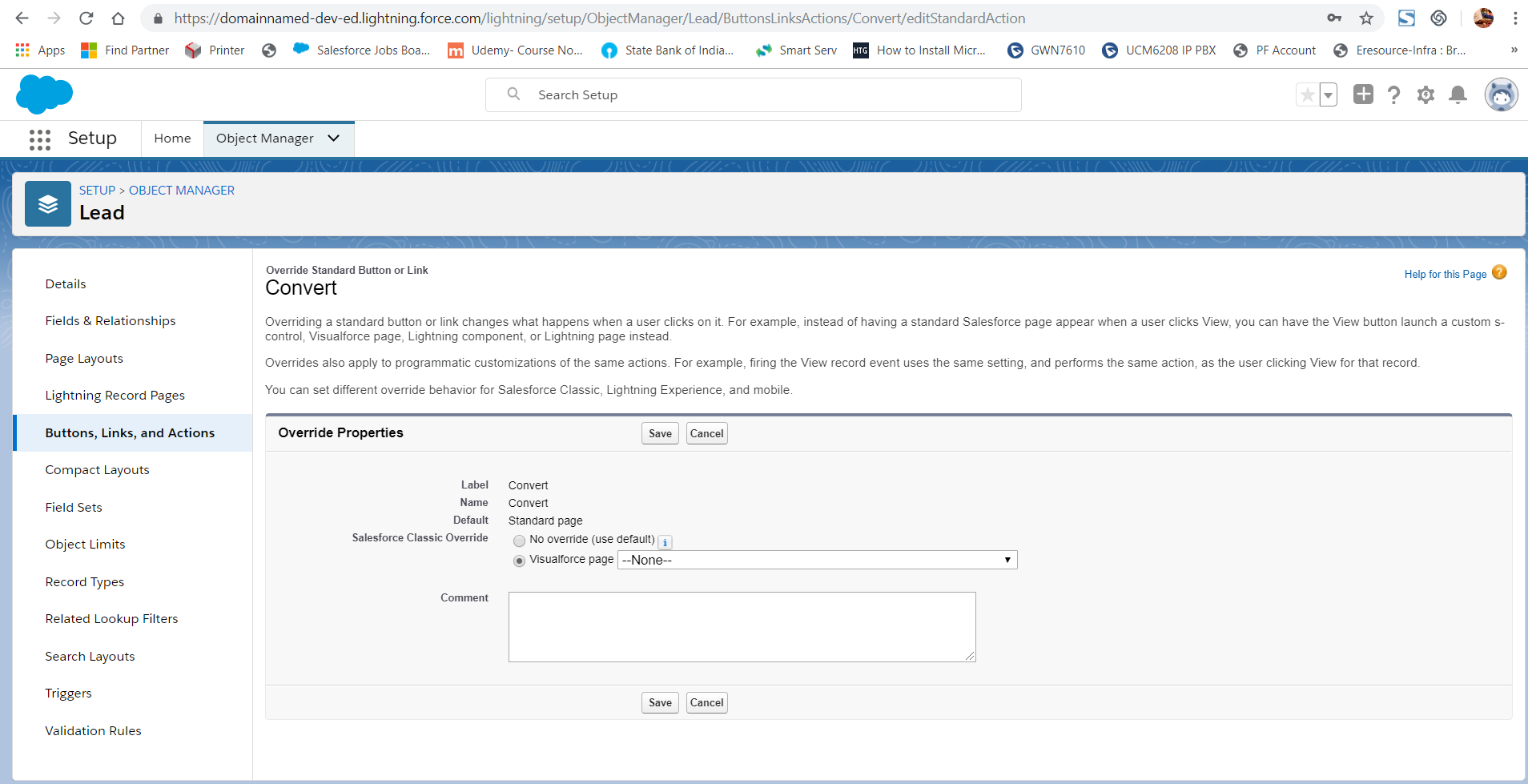The width and height of the screenshot is (1528, 784).
Task: Open the favorites list dropdown arrow
Action: click(1328, 94)
